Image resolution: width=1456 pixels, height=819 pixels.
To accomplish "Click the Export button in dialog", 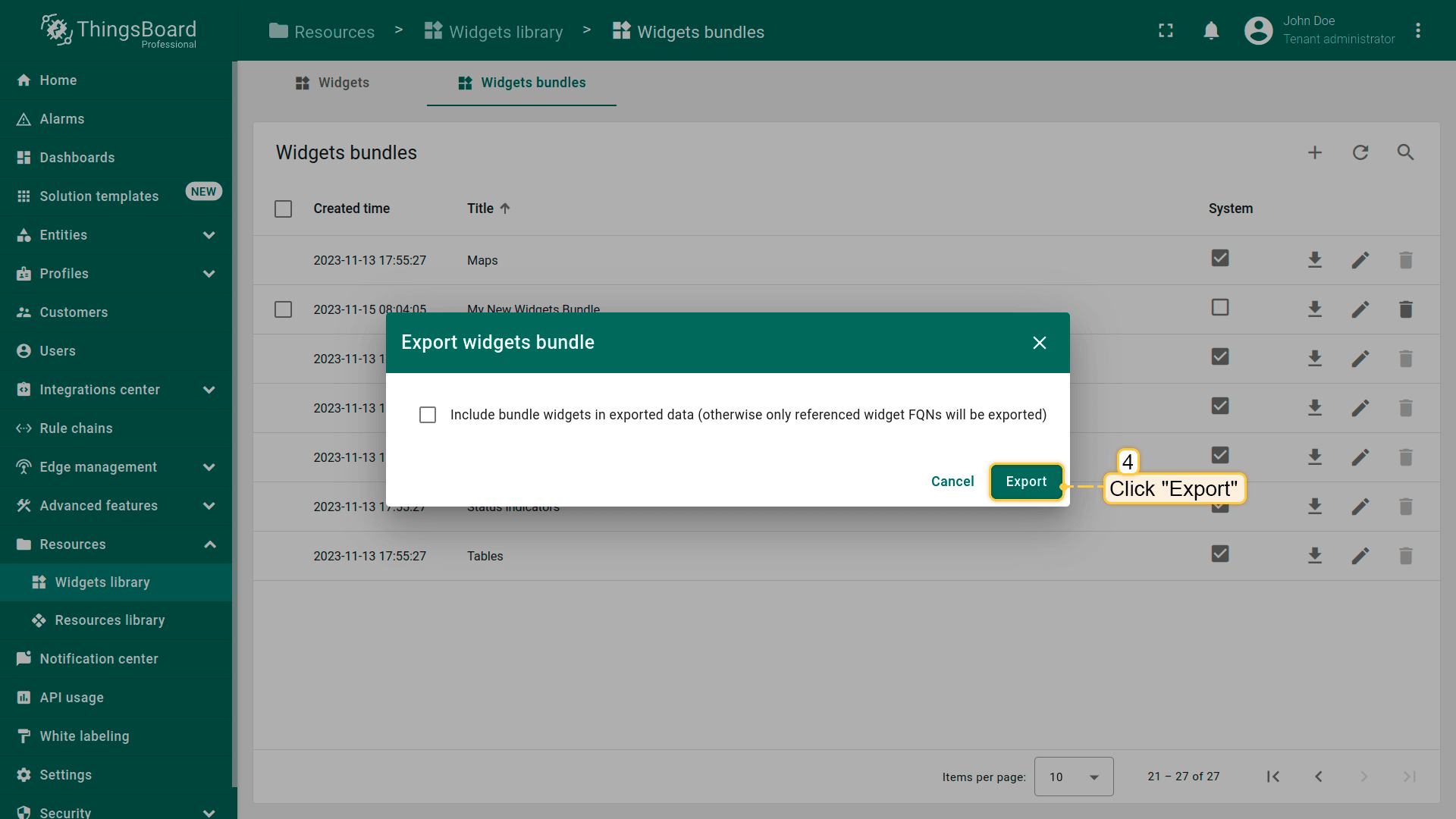I will (1026, 482).
